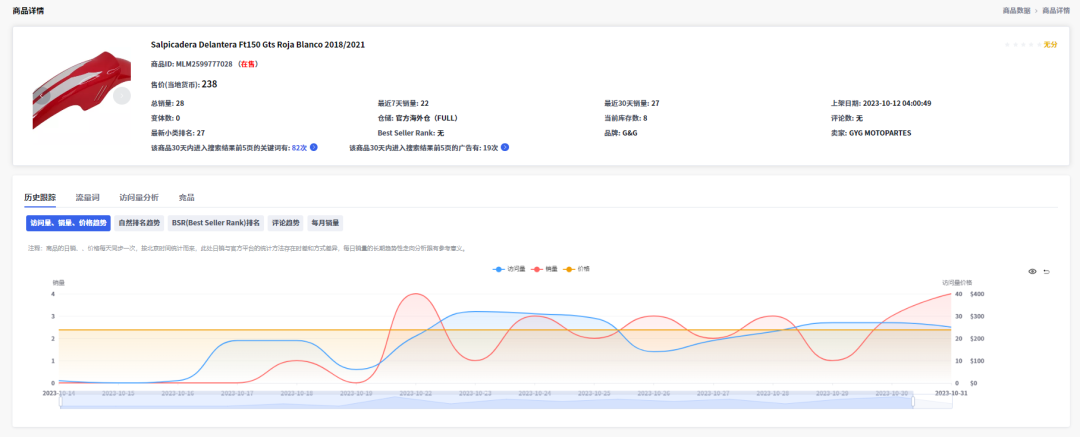Select BSR(Best Seller Rank)排名 button
Screen dimensions: 1080x437
click(216, 223)
